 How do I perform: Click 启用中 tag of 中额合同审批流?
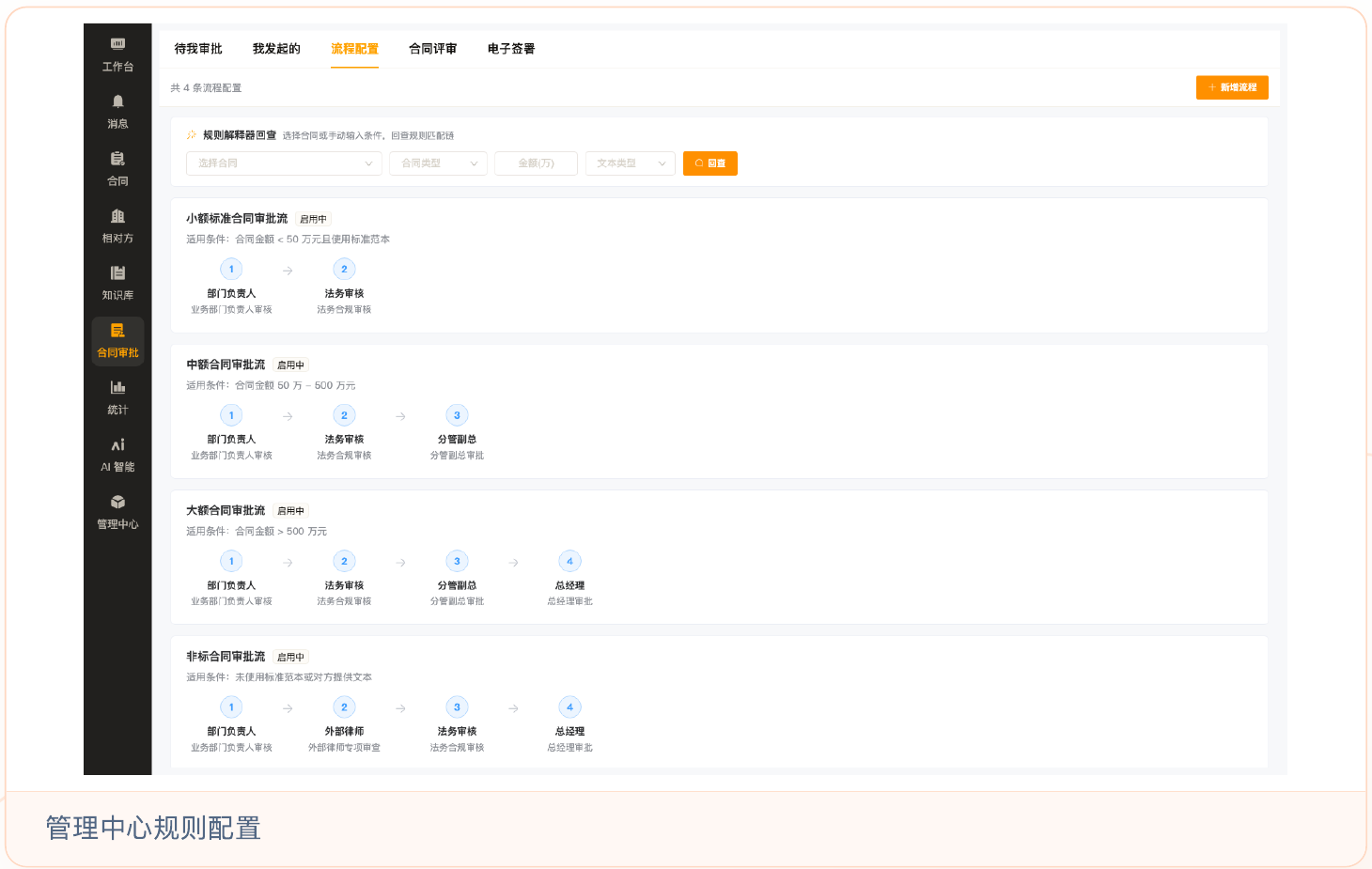(x=290, y=365)
